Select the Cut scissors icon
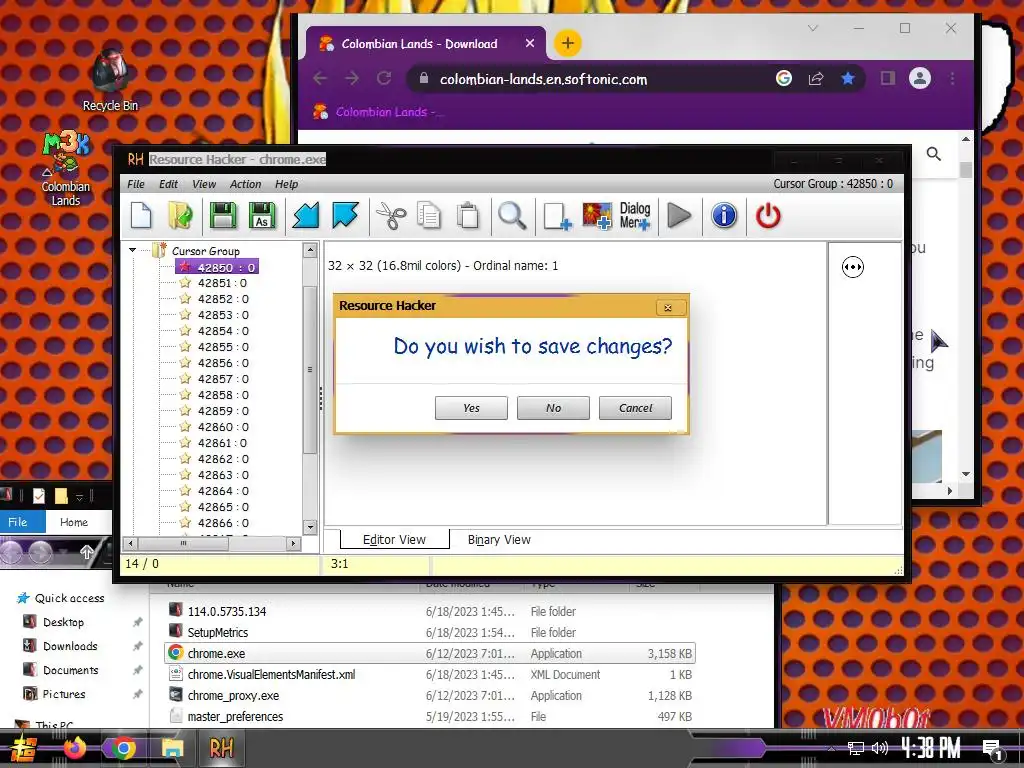Viewport: 1024px width, 768px height. 391,216
